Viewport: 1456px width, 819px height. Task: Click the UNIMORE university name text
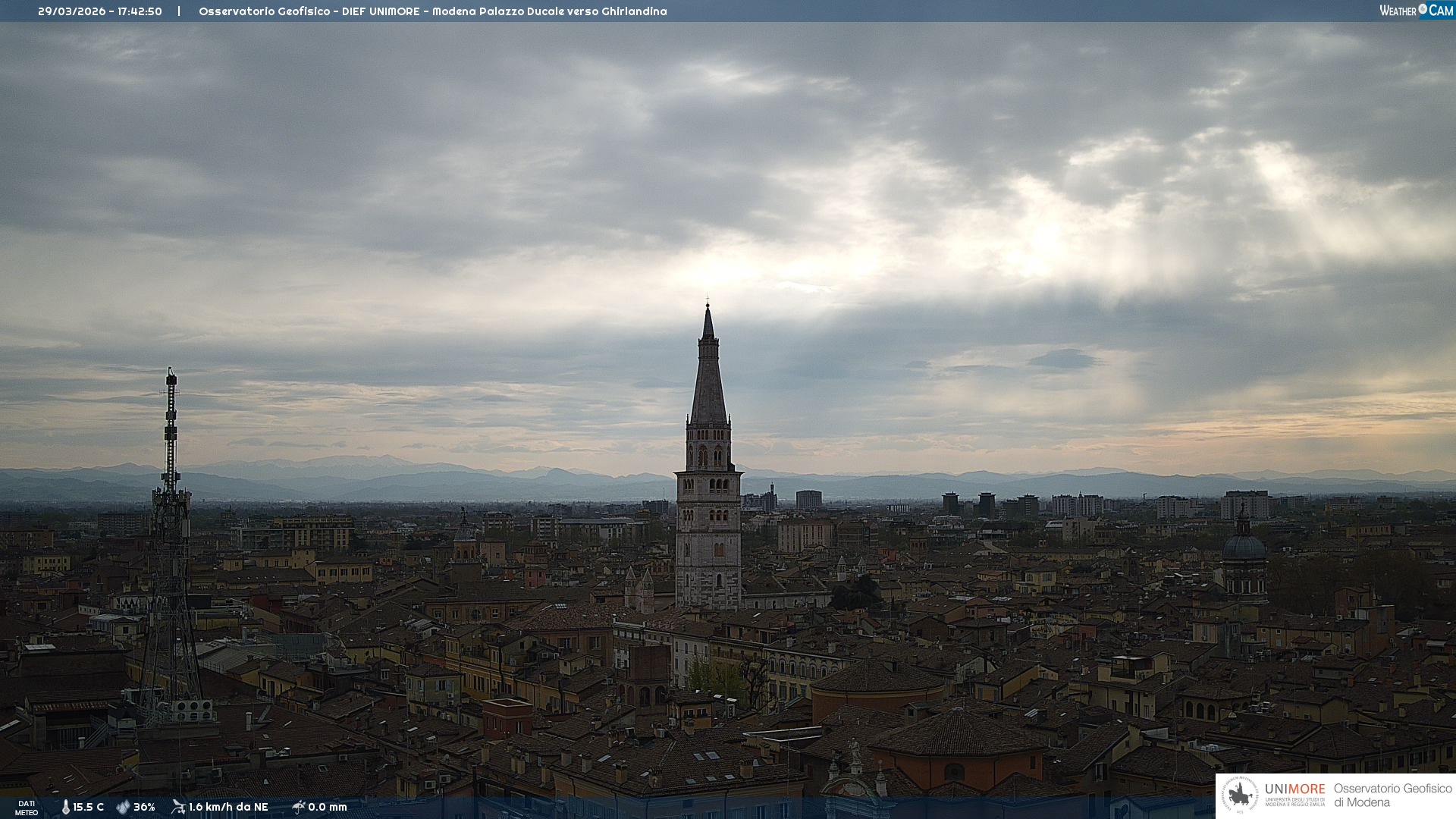1294,789
